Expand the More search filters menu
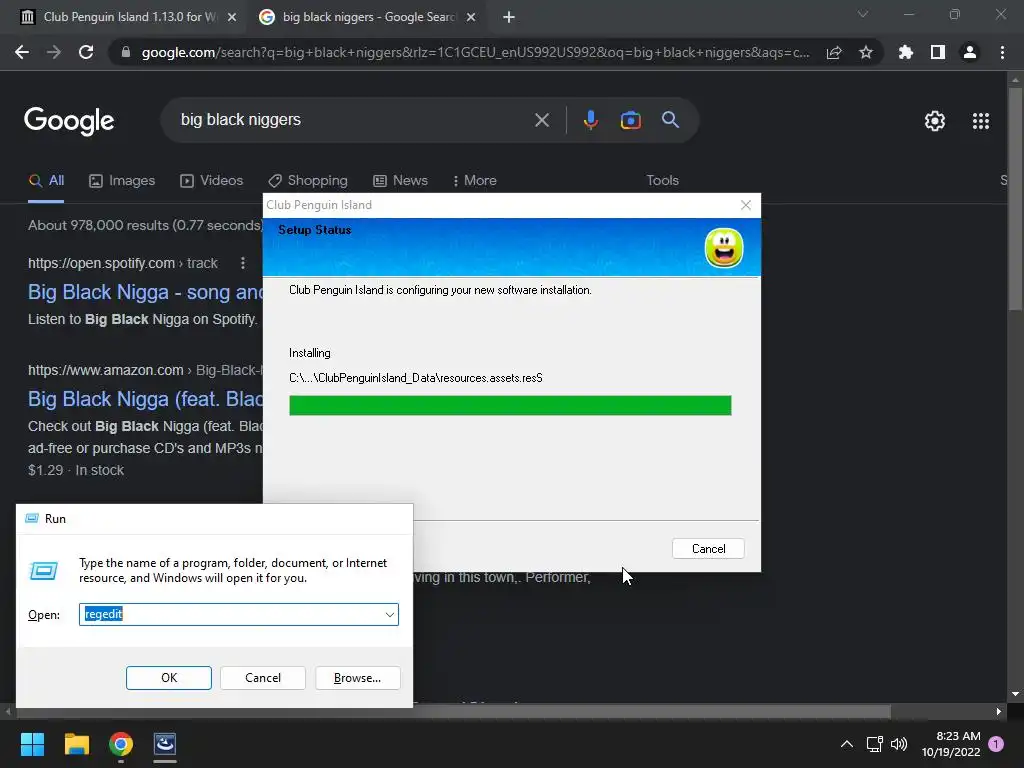Screen dimensions: 1024x768 (x=475, y=181)
